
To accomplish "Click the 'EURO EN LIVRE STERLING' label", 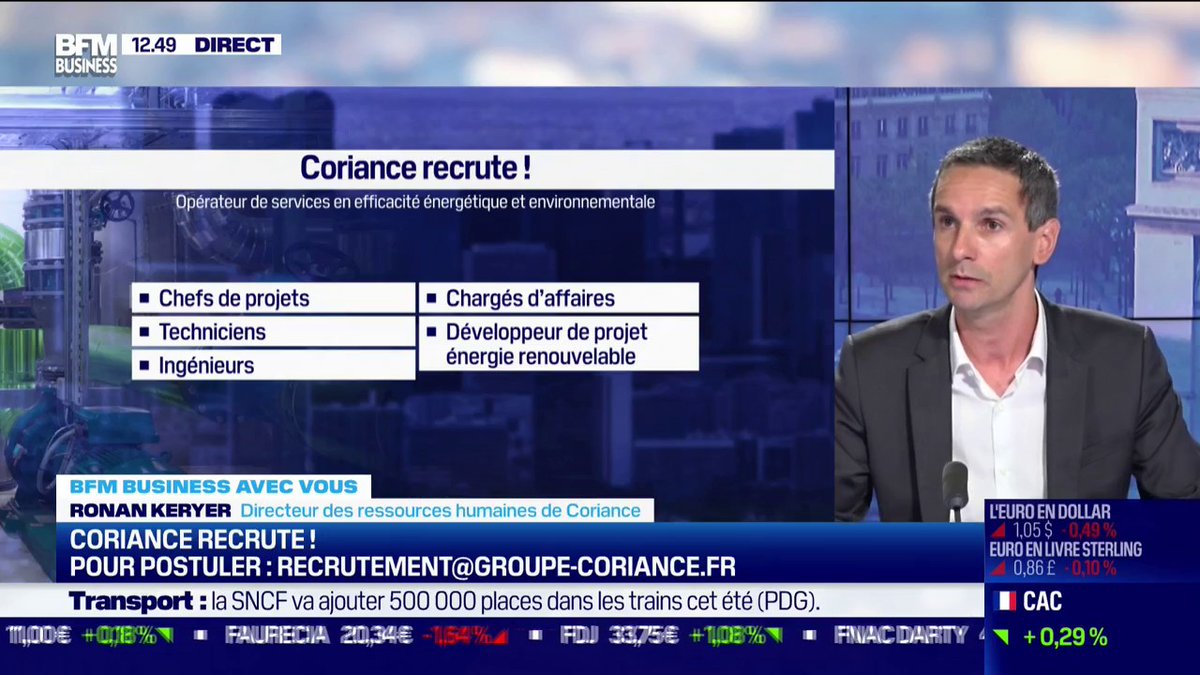I will coord(1065,549).
